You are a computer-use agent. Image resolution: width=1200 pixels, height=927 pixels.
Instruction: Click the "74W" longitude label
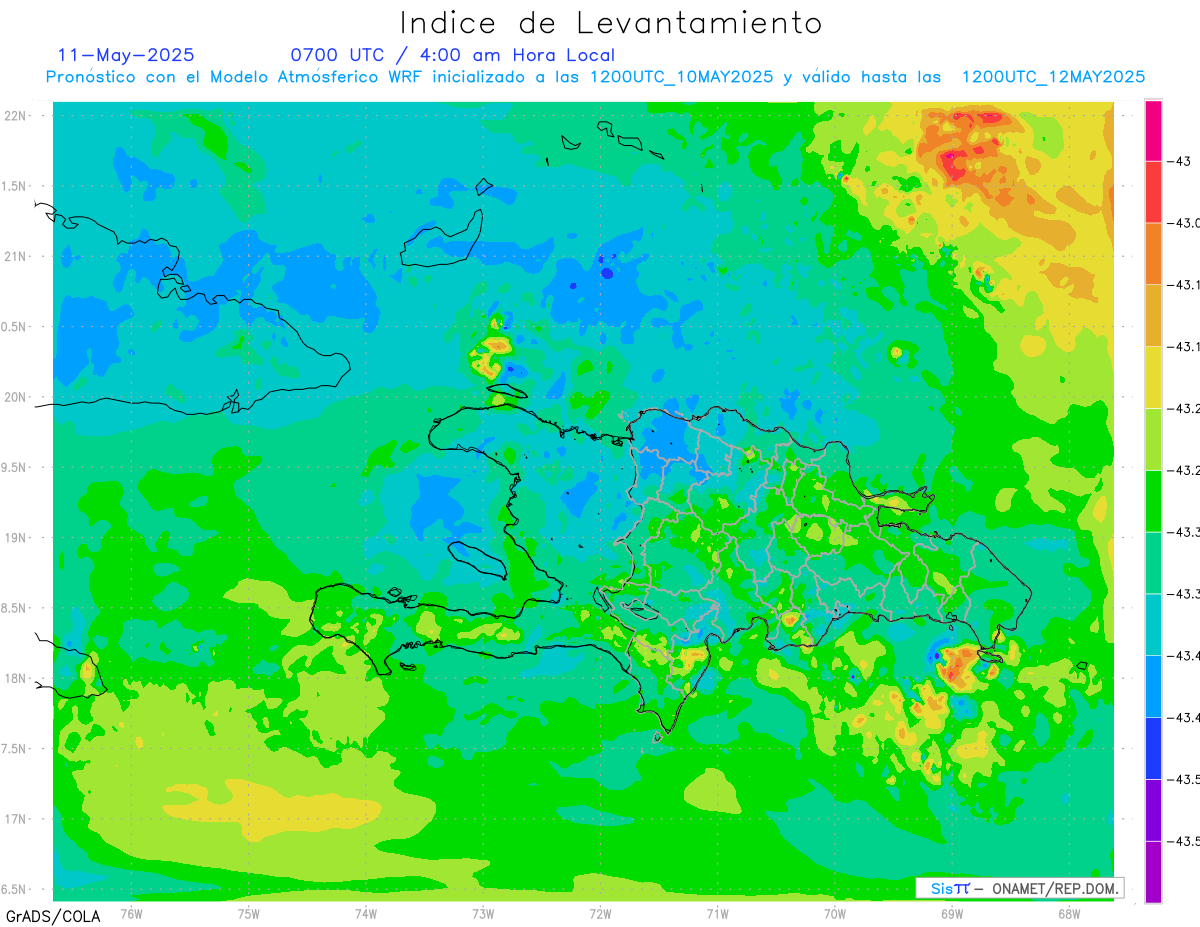point(366,913)
